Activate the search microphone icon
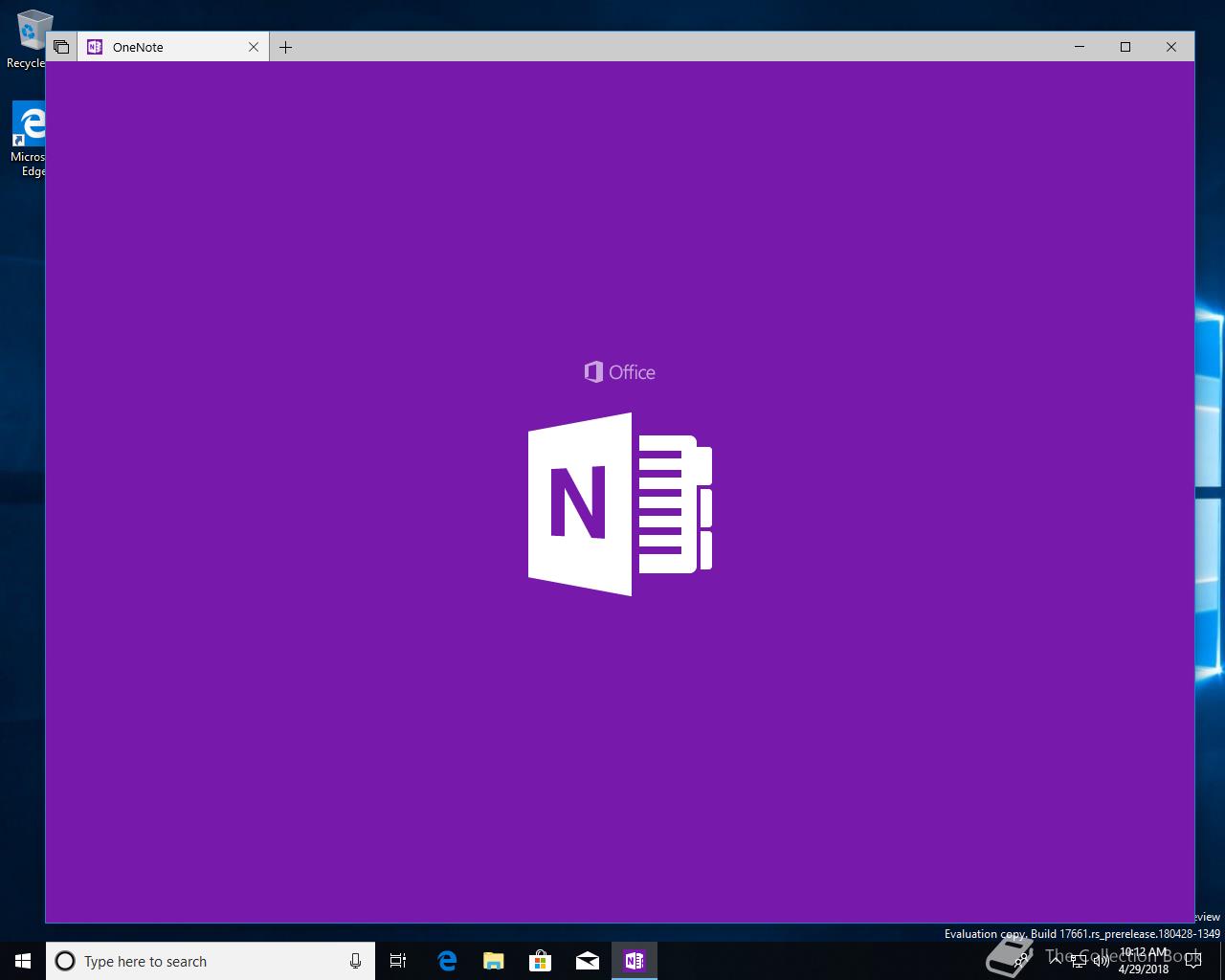 (355, 961)
